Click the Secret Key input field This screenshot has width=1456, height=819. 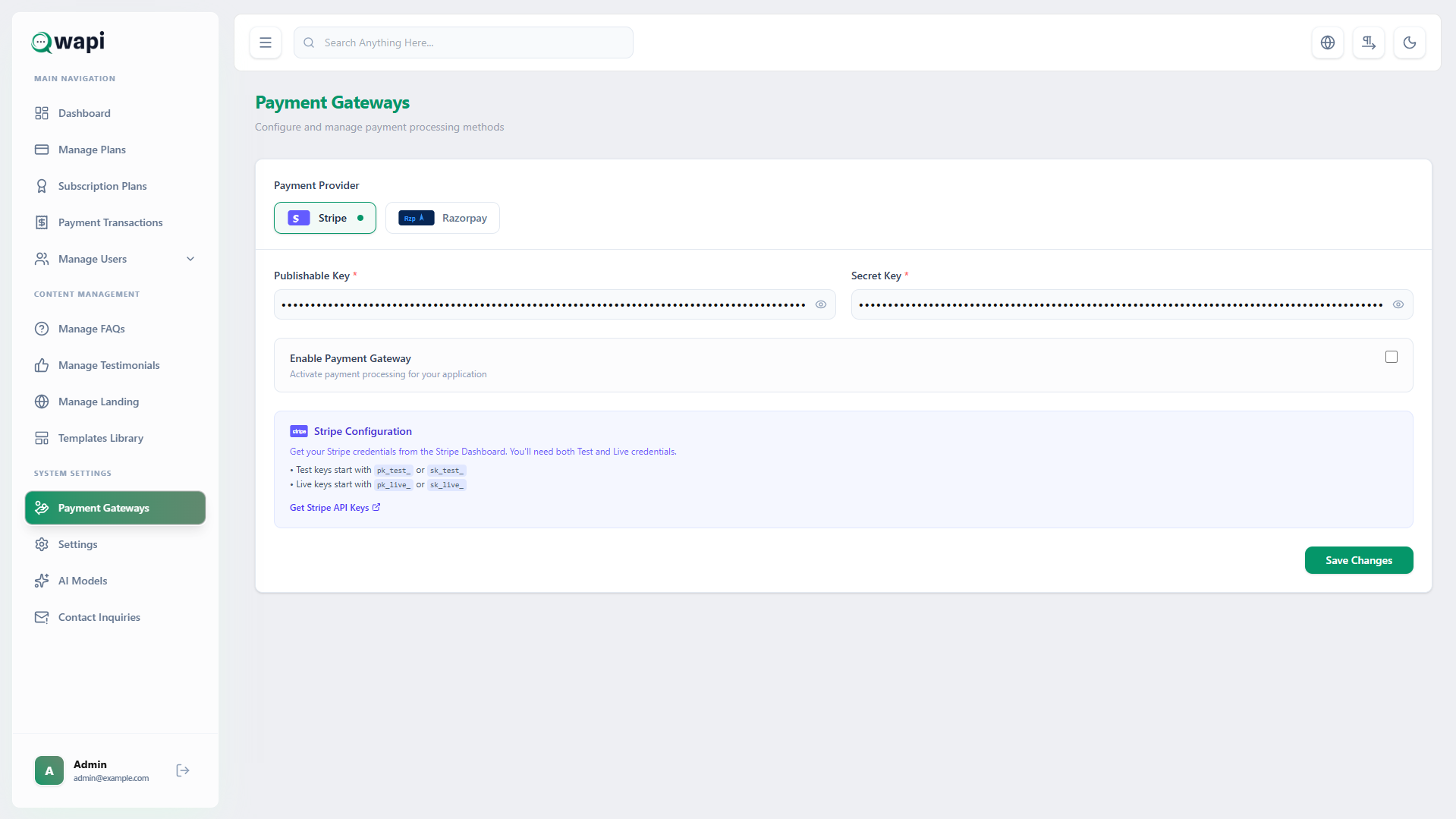pos(1119,304)
